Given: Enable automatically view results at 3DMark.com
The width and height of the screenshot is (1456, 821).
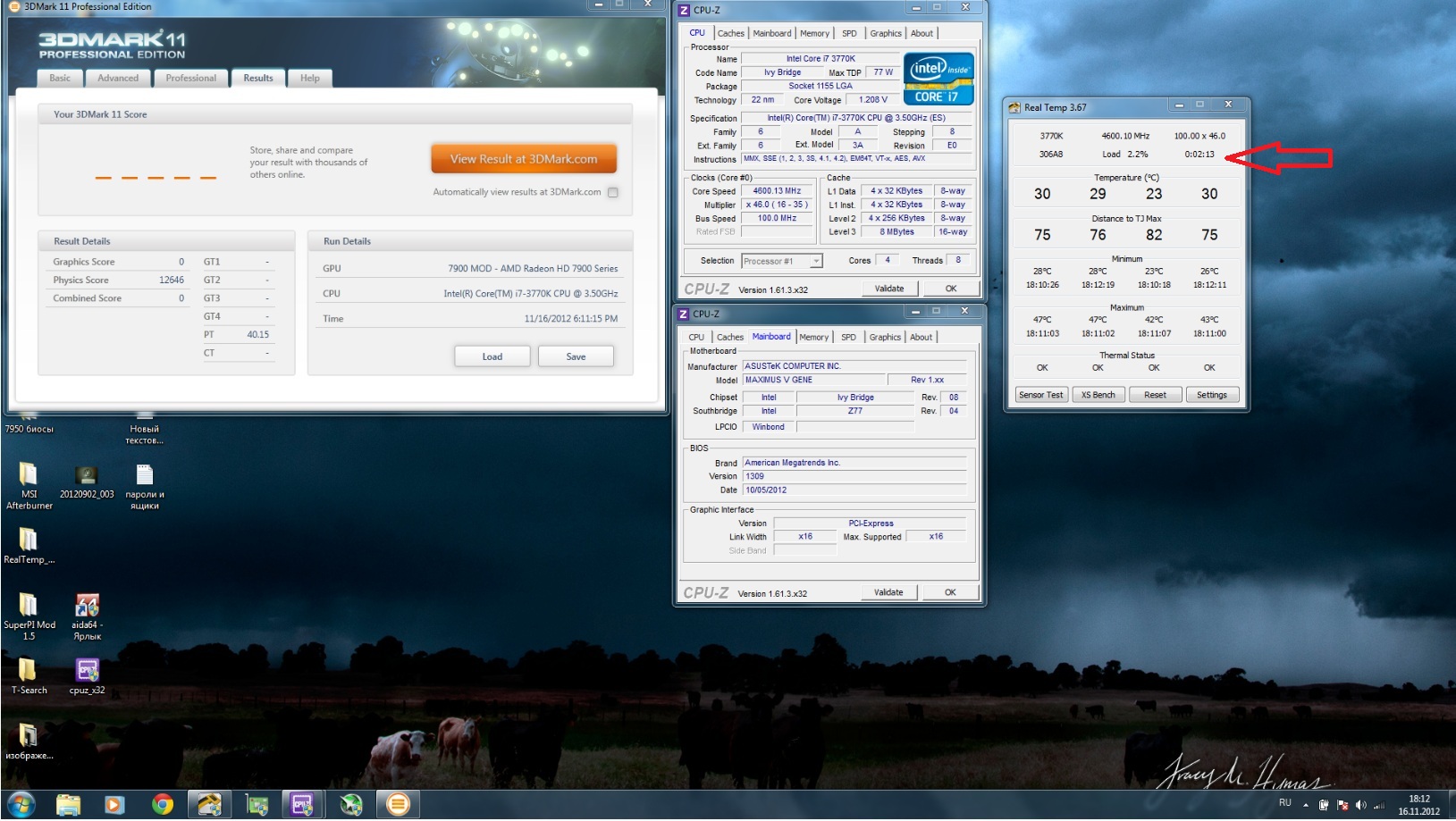Looking at the screenshot, I should coord(613,192).
